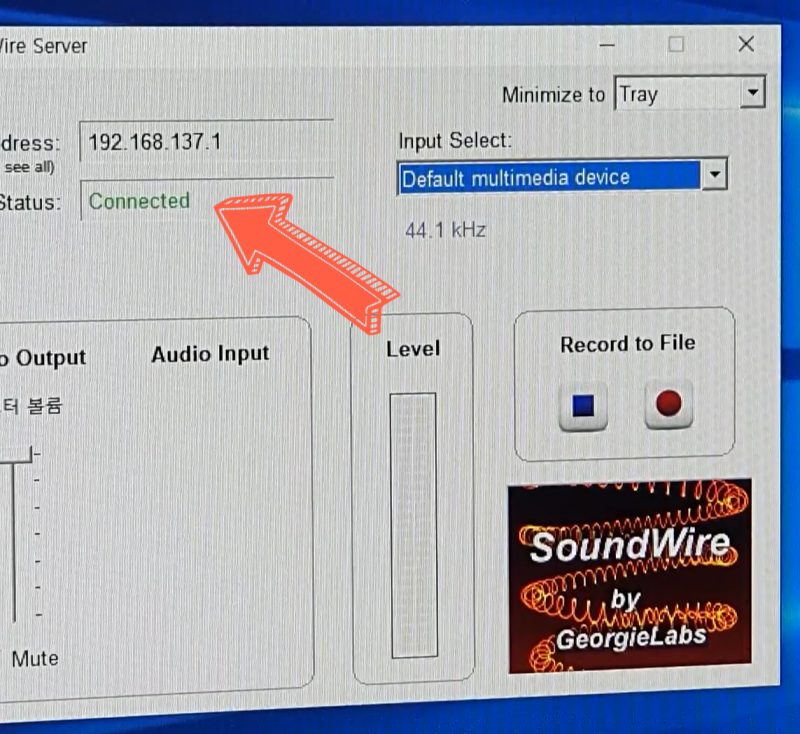The image size is (800, 734).
Task: Click the Connected status indicator
Action: (x=138, y=201)
